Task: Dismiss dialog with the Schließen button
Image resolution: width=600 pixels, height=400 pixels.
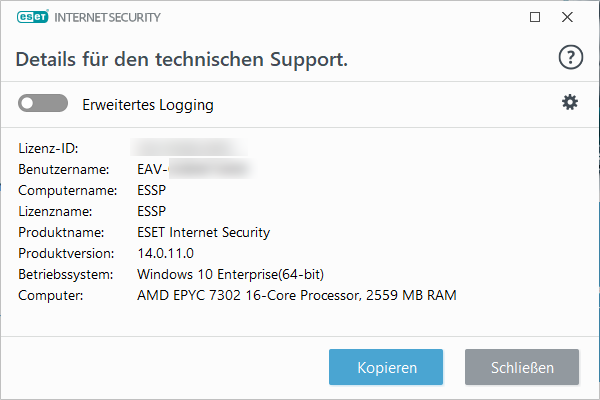Action: (x=522, y=367)
